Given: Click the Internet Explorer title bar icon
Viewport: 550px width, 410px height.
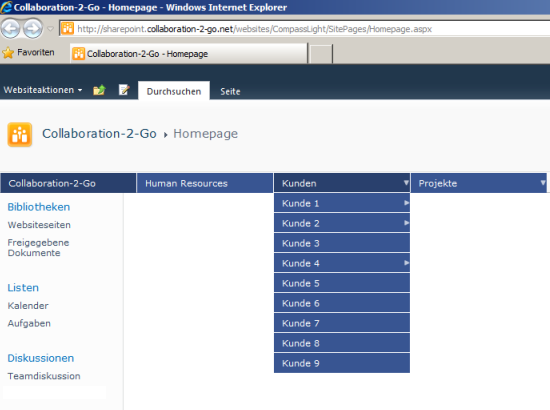Looking at the screenshot, I should pyautogui.click(x=6, y=7).
